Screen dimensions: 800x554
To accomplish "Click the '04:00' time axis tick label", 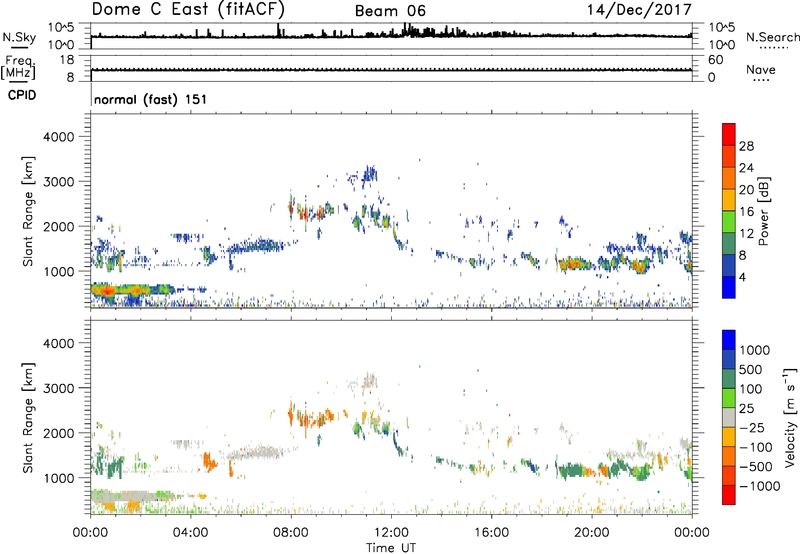I will tap(190, 533).
